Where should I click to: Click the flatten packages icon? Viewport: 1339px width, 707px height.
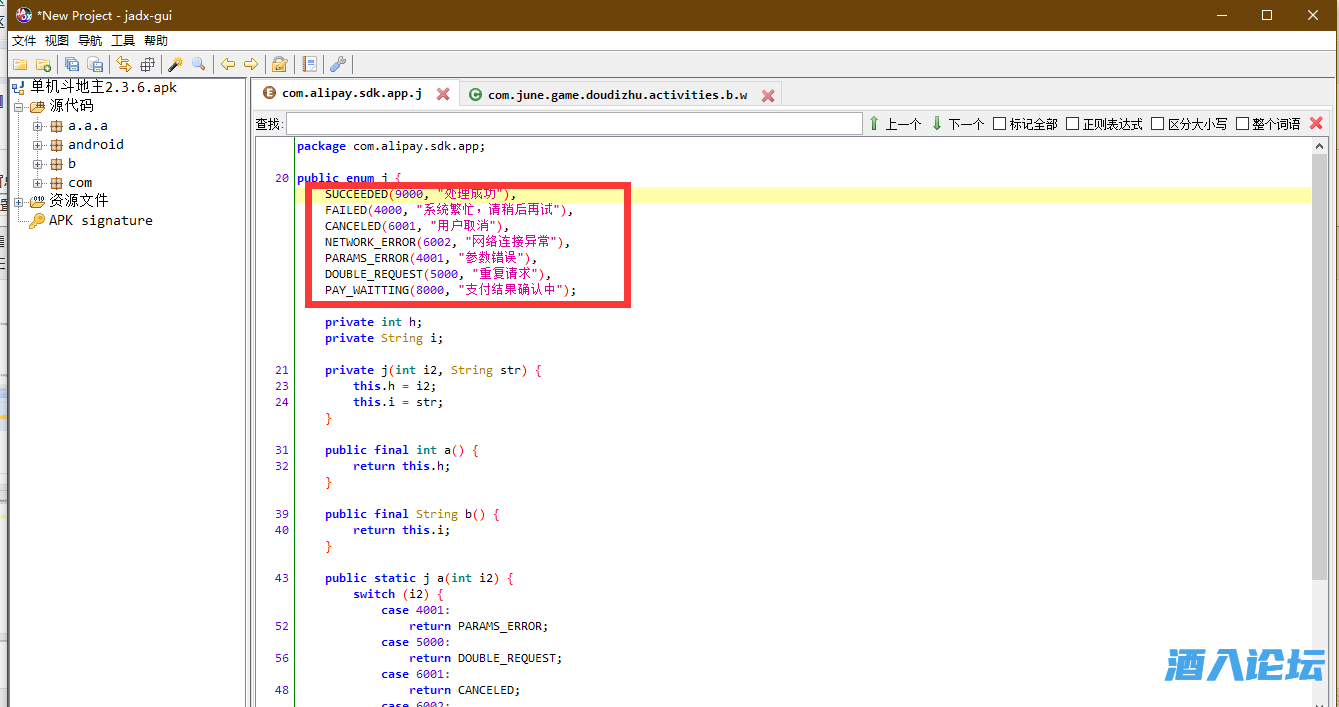point(146,64)
